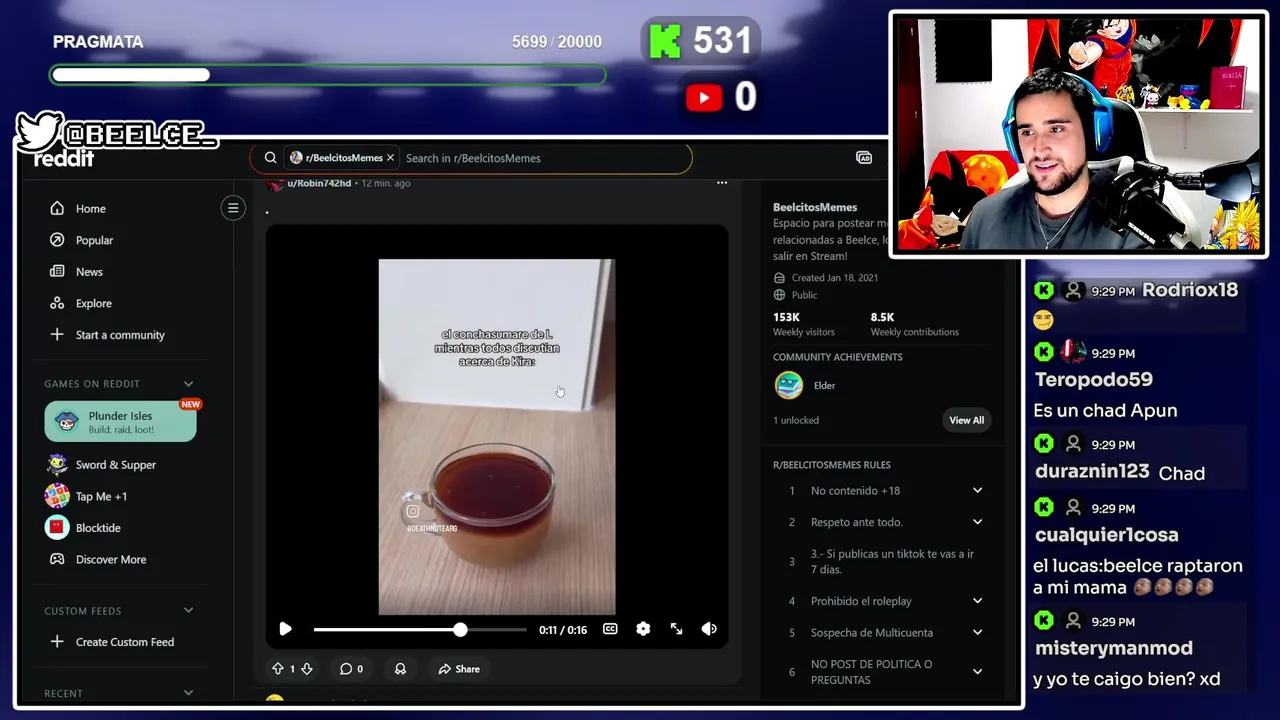Collapse Games on Reddit section

(x=188, y=384)
